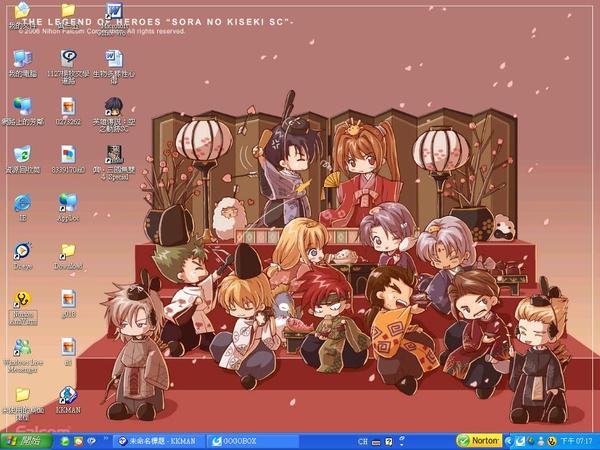Click the system clock showing 07:17
600x450 pixels.
click(x=576, y=442)
